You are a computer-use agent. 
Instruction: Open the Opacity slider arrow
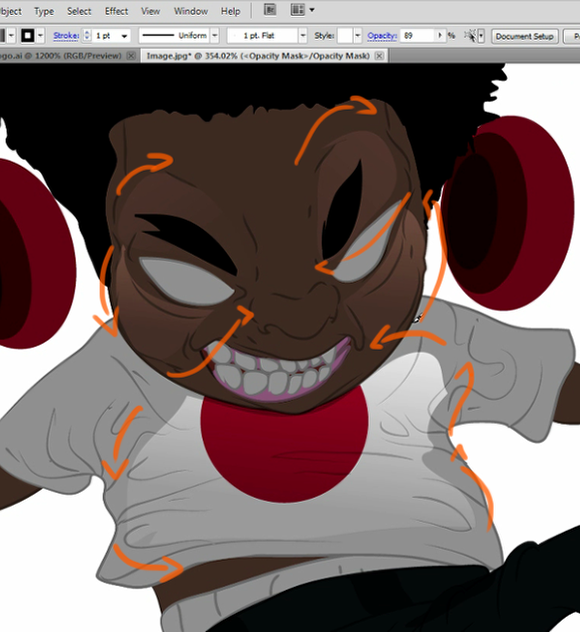pos(440,35)
